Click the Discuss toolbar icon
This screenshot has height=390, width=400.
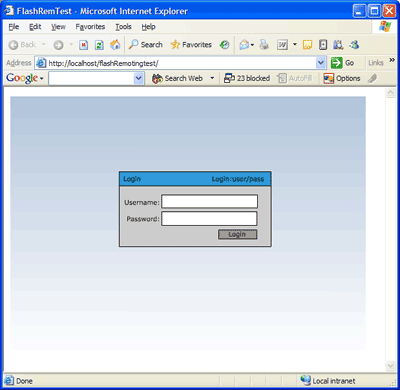point(307,45)
